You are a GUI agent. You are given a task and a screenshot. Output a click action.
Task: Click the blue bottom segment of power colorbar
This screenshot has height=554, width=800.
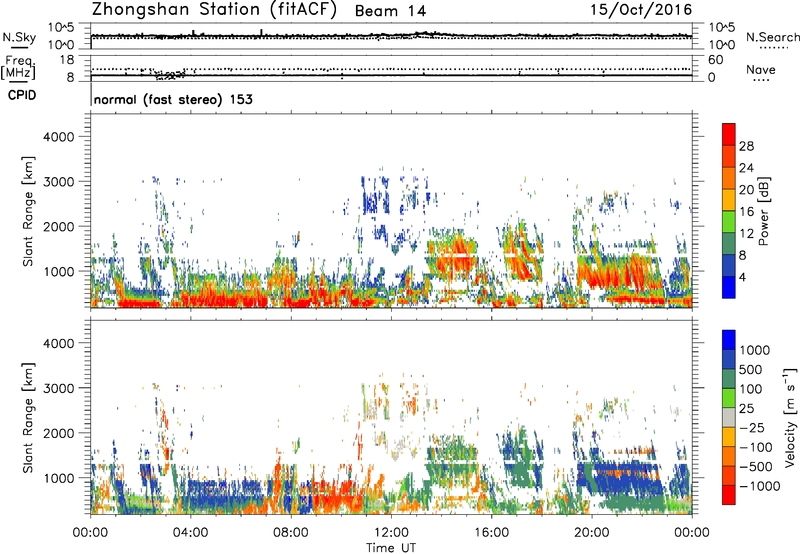pyautogui.click(x=729, y=287)
